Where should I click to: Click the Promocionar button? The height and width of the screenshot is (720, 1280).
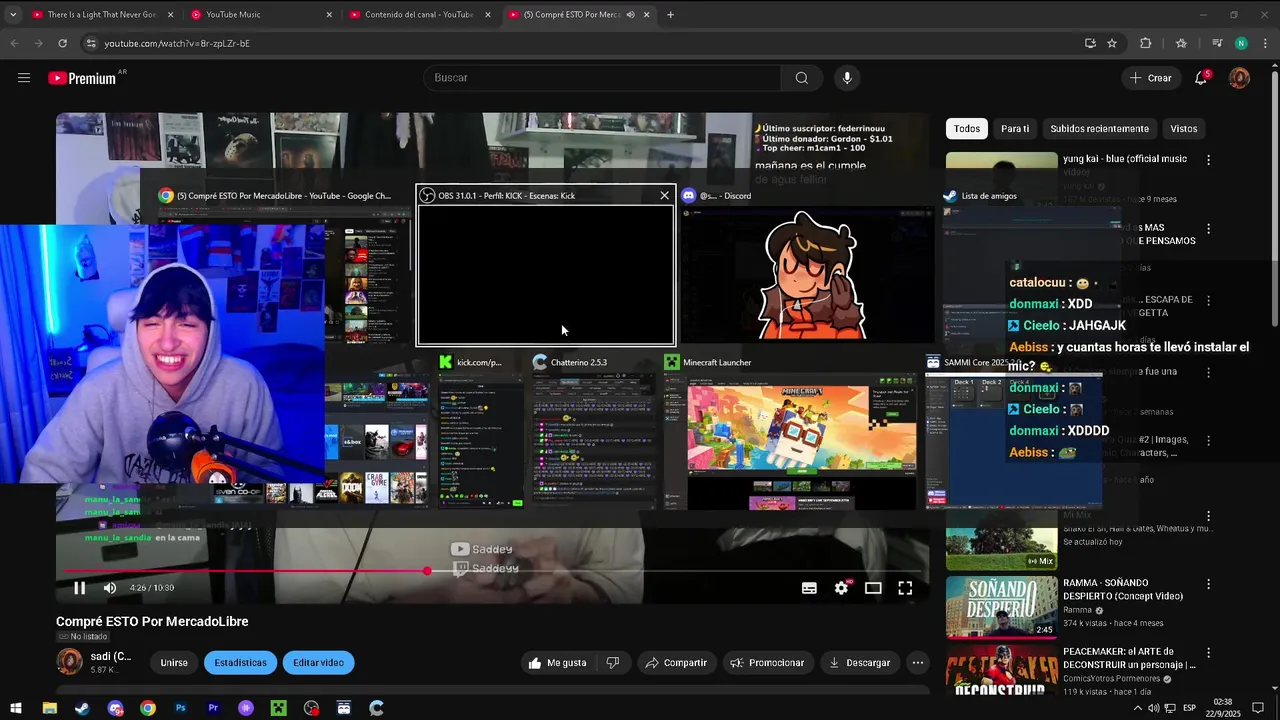[767, 662]
